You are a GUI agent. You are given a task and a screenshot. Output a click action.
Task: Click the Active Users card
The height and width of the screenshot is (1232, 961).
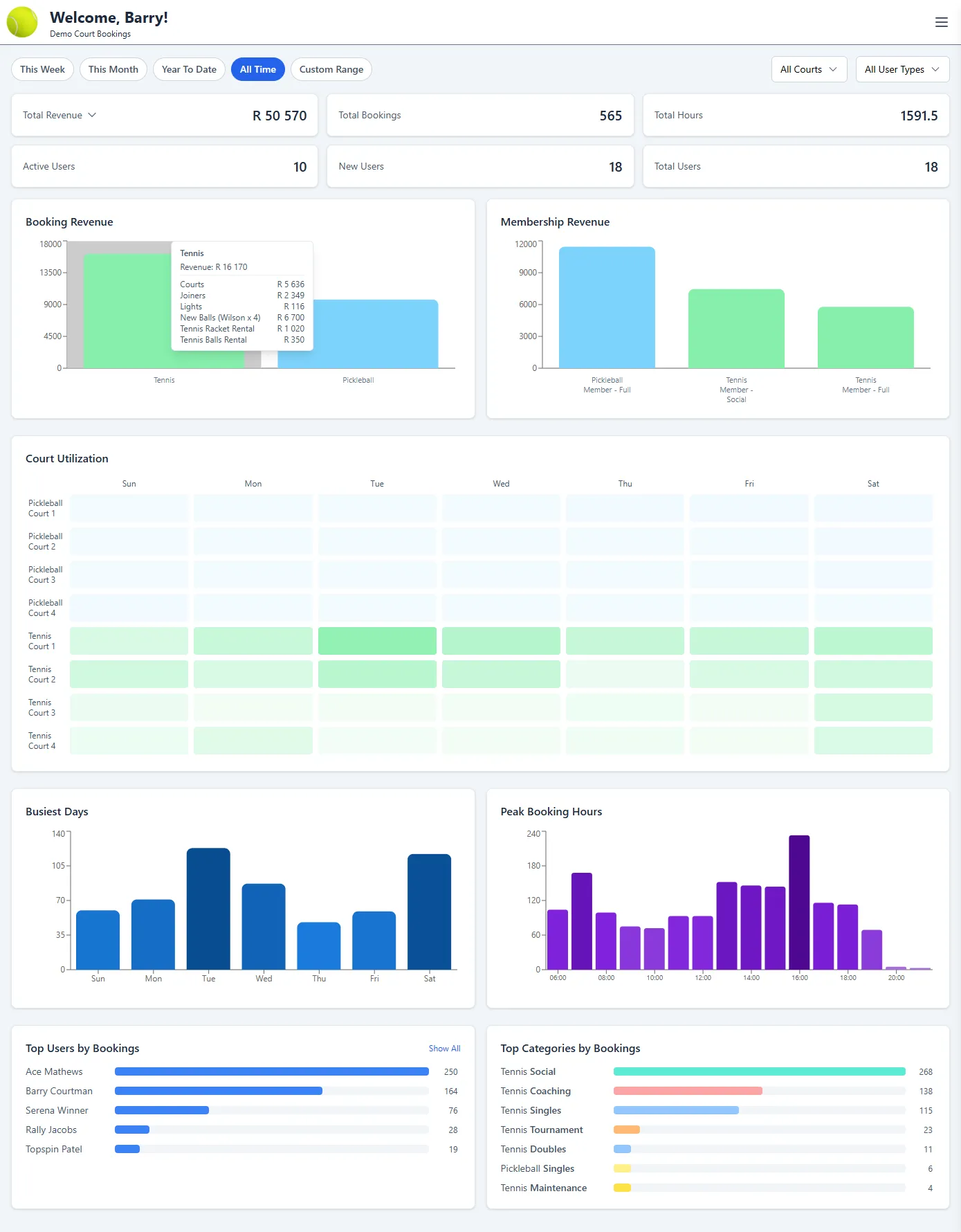(165, 166)
